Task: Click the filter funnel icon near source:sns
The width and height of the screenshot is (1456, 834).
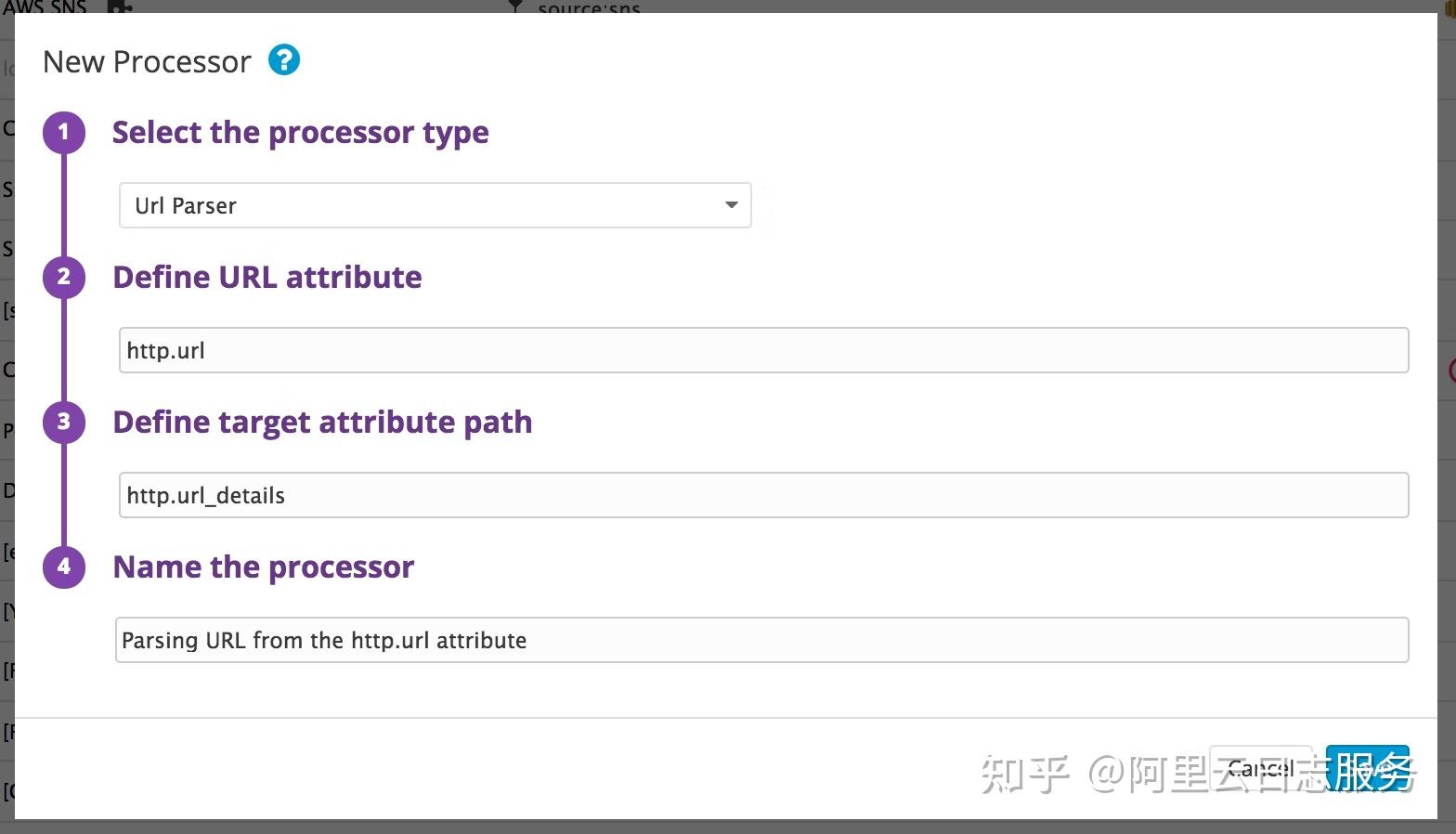Action: (516, 6)
